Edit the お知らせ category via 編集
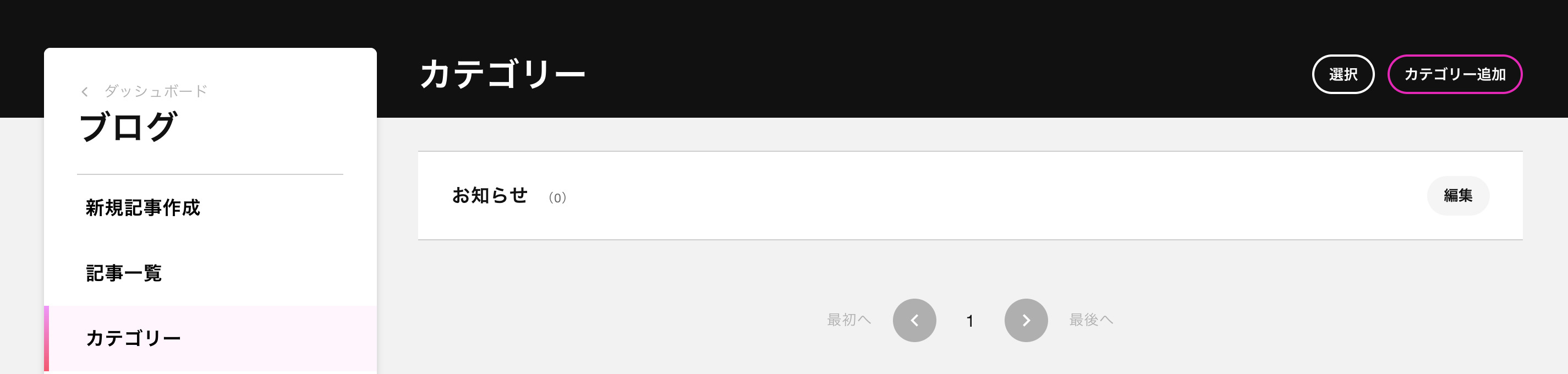Screen dimensions: 1568x374 point(1458,195)
